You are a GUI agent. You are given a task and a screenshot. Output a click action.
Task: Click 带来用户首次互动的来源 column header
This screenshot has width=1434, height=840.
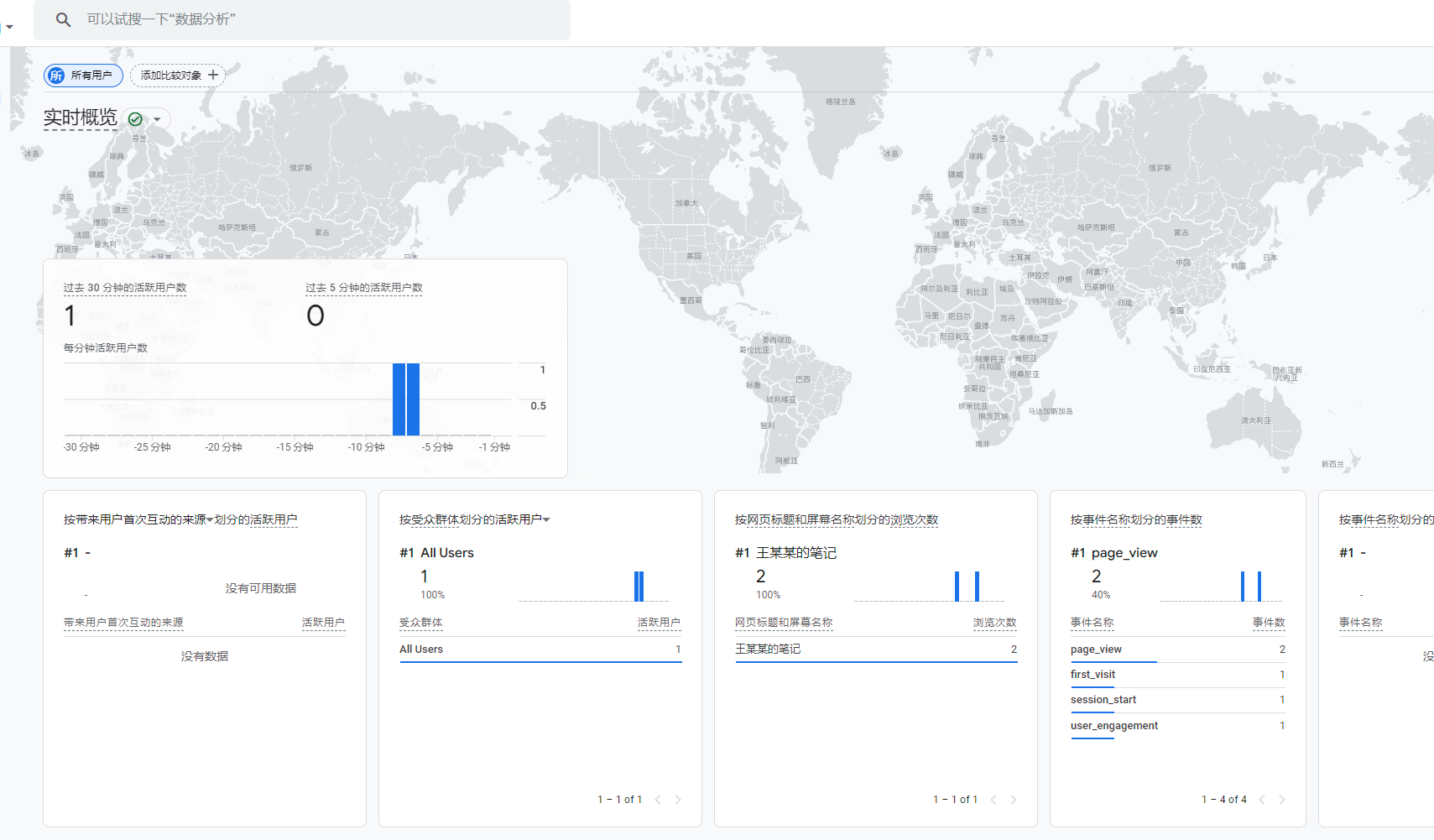(x=123, y=623)
